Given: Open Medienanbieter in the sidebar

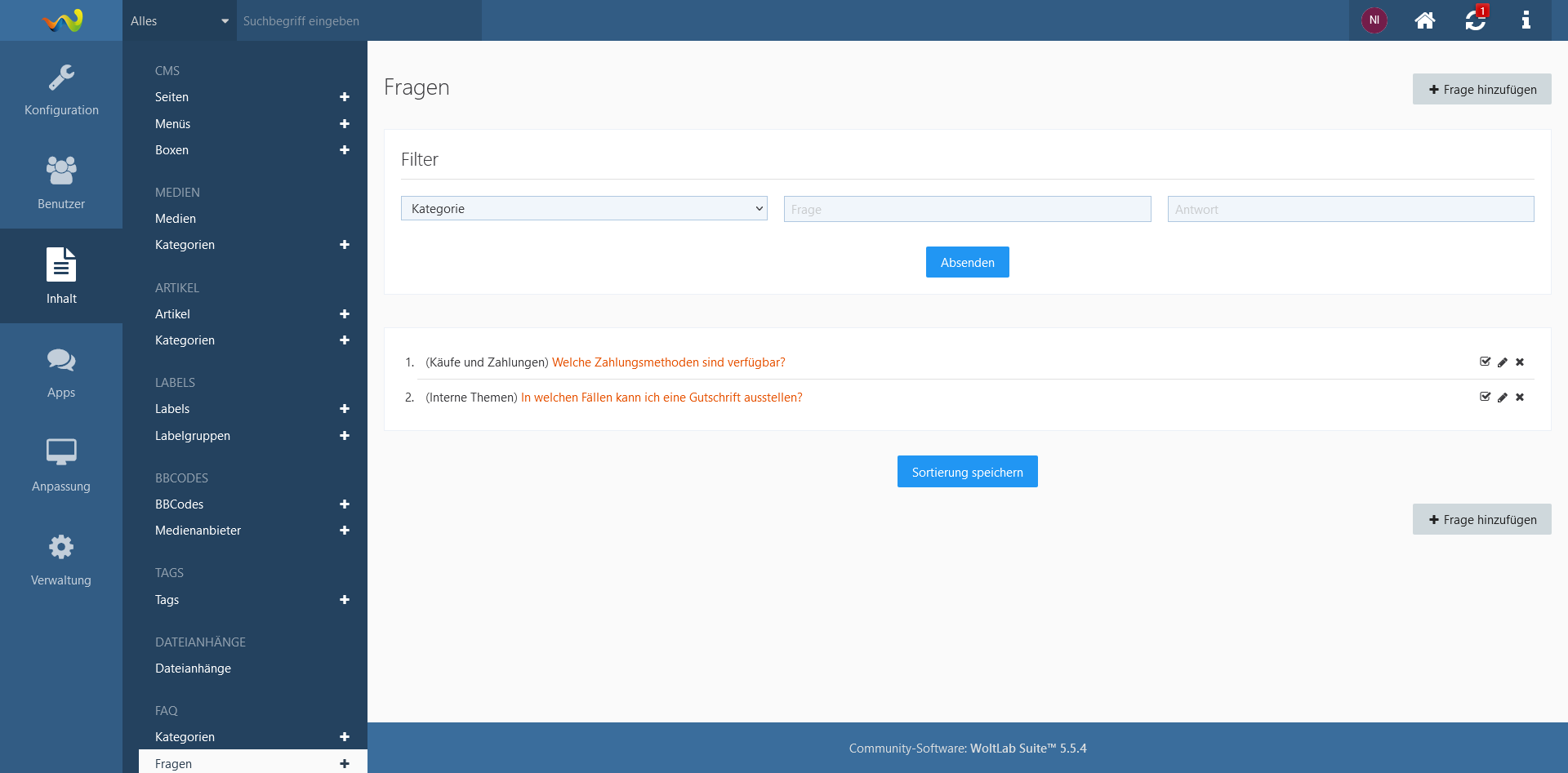Looking at the screenshot, I should click(x=198, y=531).
